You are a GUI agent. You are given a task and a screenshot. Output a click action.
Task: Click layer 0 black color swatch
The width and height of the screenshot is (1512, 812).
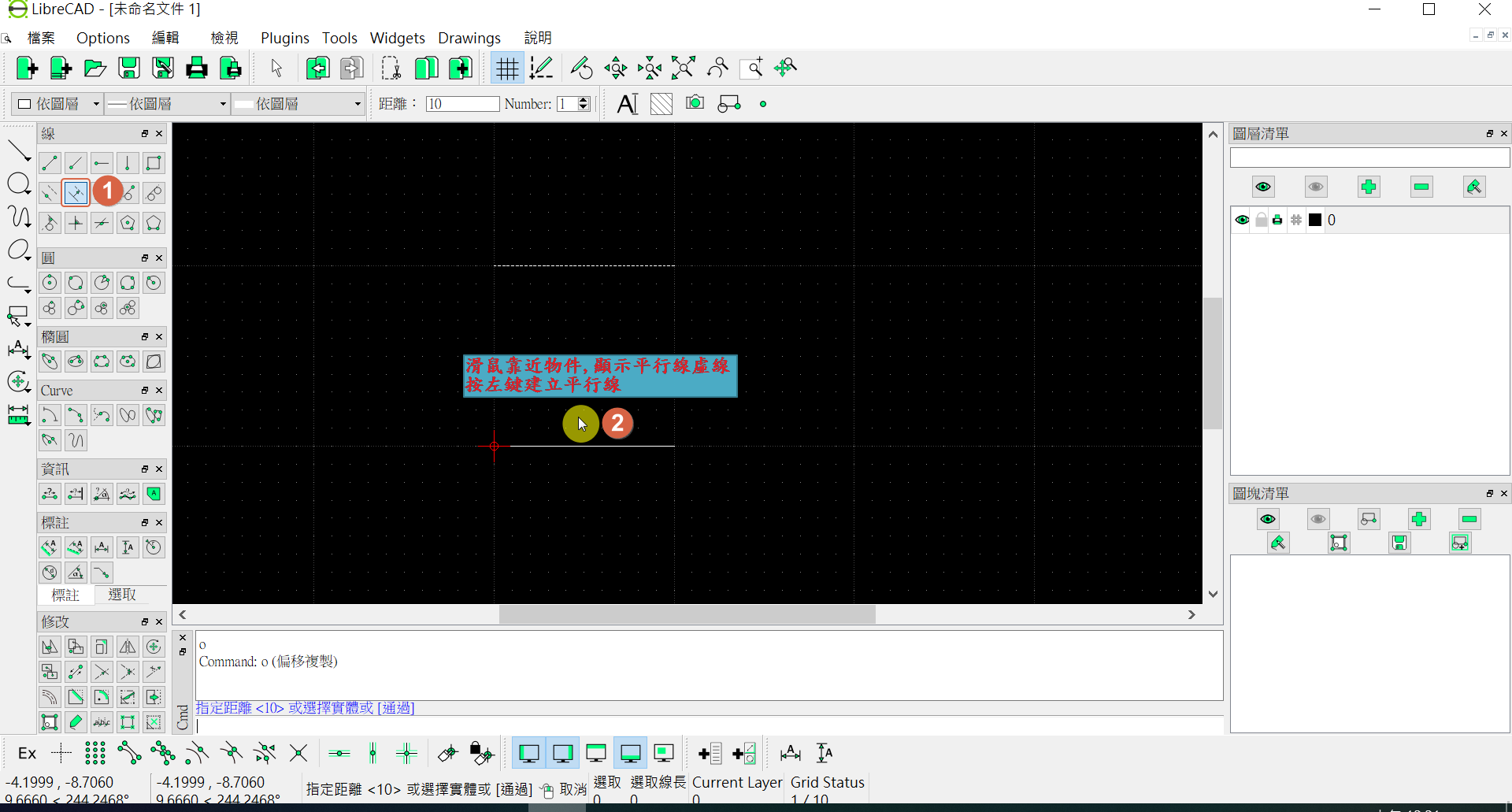pos(1315,220)
